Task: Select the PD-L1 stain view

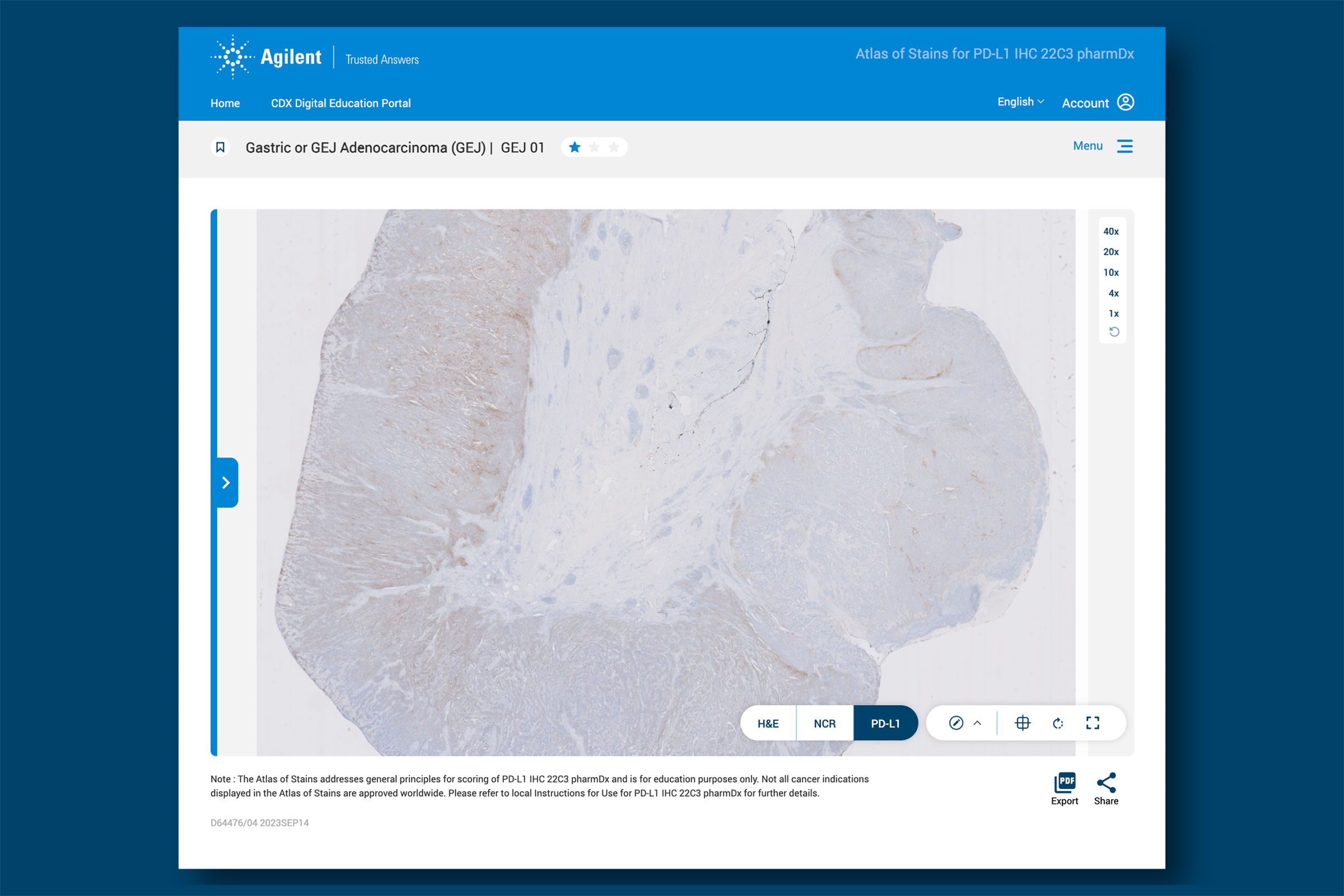Action: [x=885, y=724]
